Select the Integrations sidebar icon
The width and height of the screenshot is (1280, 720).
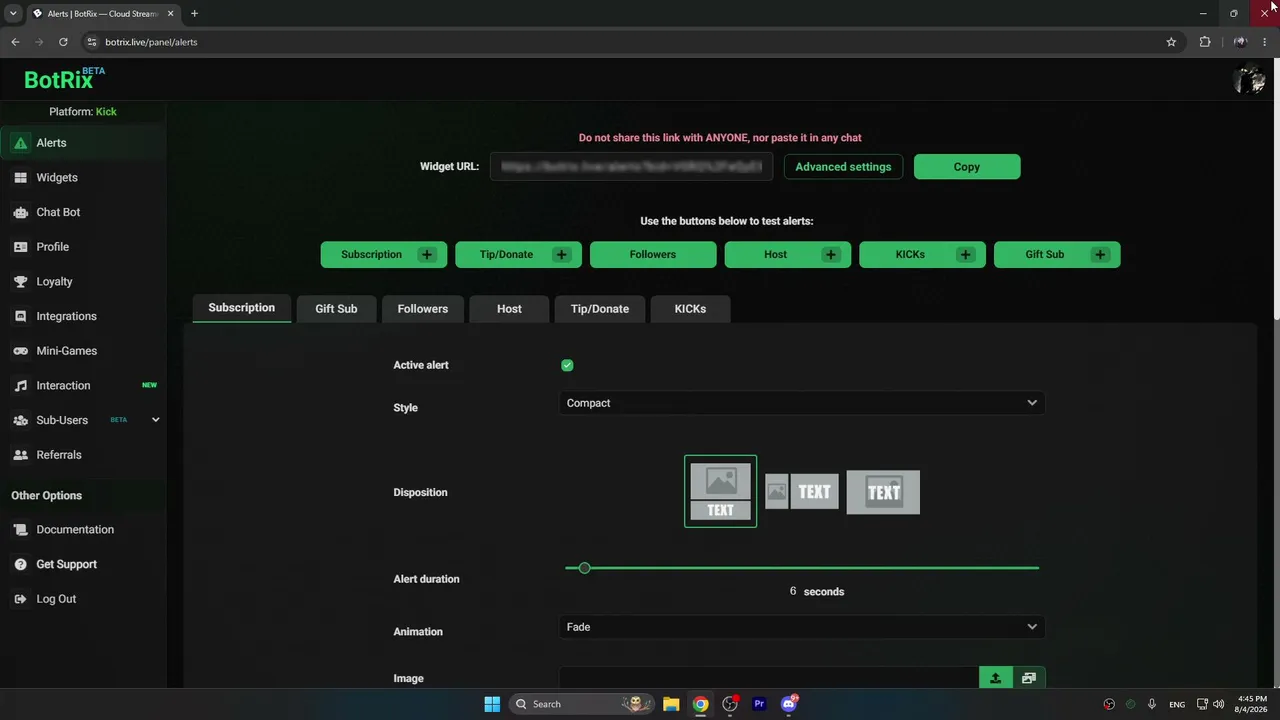point(20,316)
